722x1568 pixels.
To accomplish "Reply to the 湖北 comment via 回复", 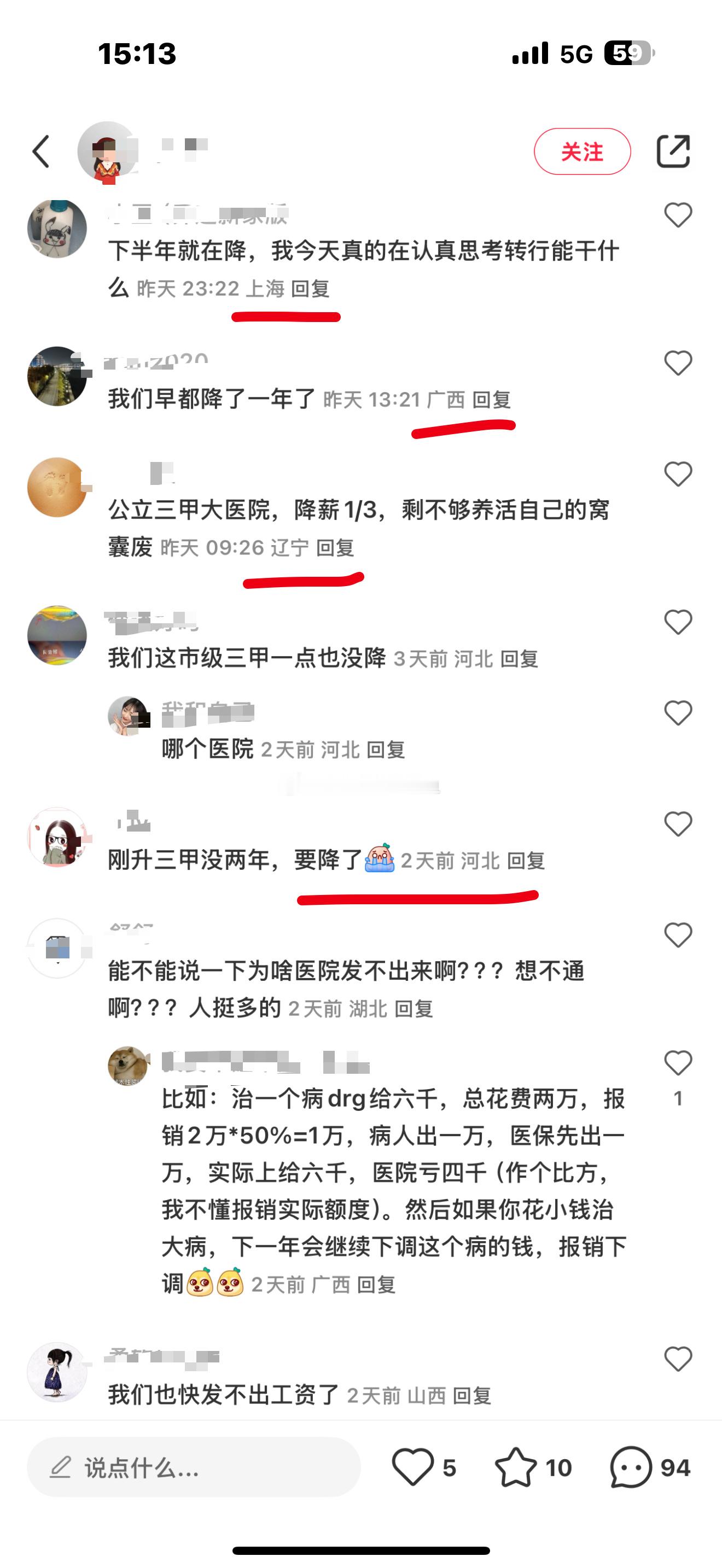I will (x=414, y=1009).
